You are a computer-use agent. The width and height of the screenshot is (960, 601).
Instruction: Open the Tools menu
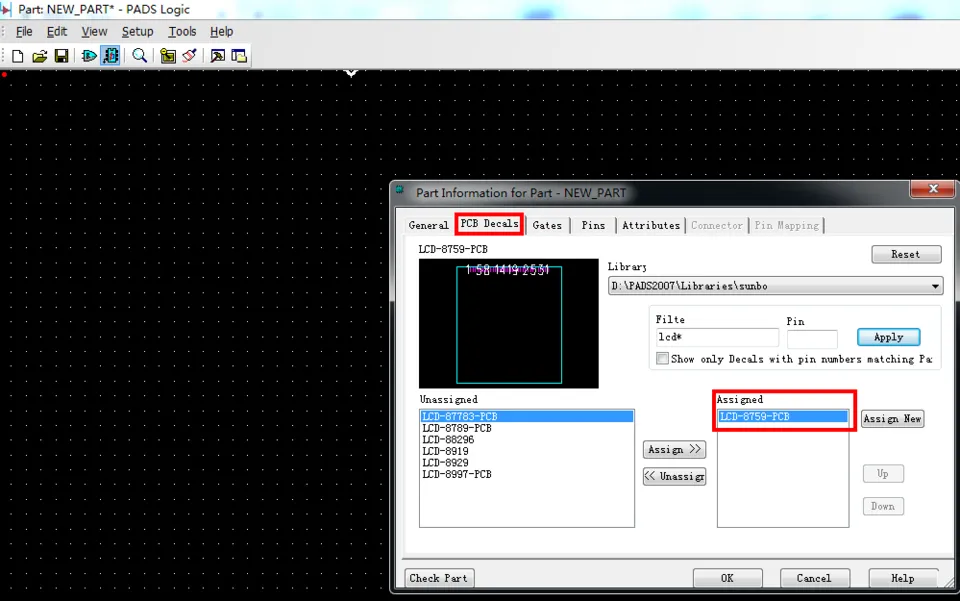tap(182, 32)
